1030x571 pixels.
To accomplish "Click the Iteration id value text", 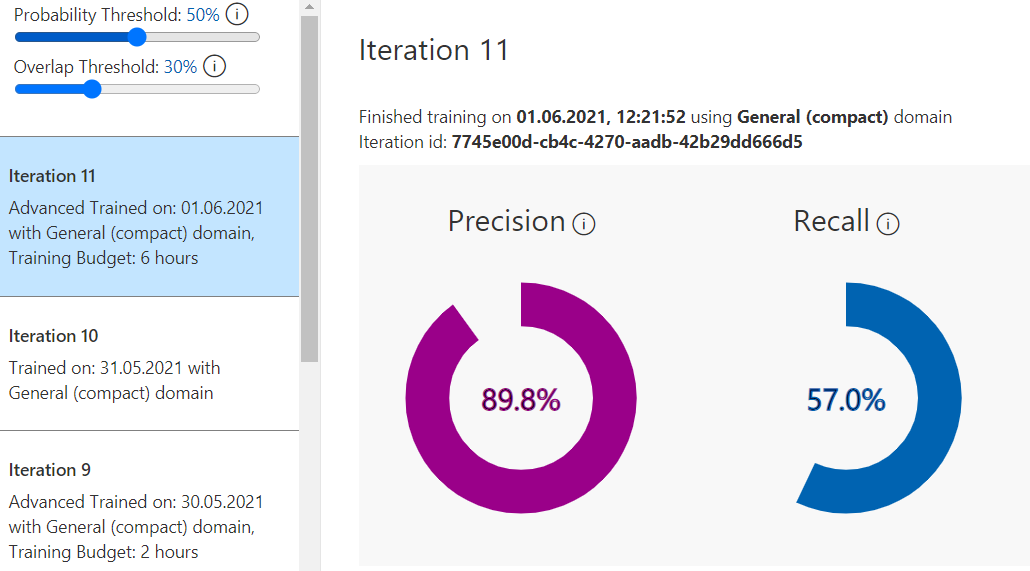I will (x=627, y=142).
